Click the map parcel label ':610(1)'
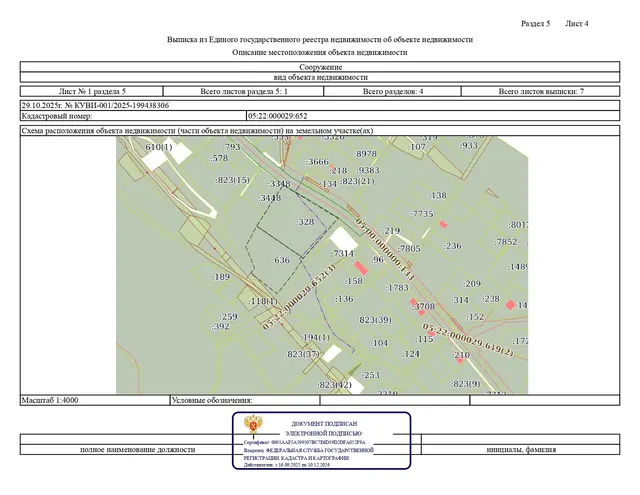This screenshot has width=640, height=495. [158, 147]
